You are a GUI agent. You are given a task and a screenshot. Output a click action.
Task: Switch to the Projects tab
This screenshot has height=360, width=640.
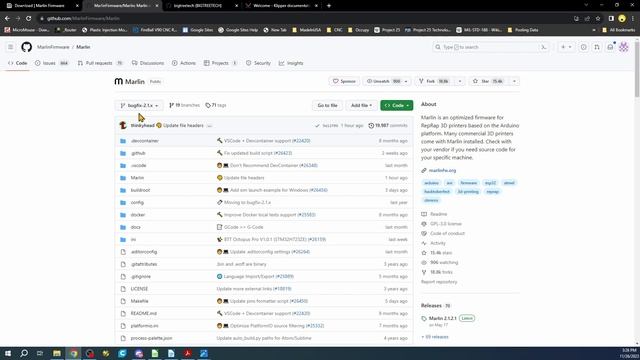coord(220,63)
